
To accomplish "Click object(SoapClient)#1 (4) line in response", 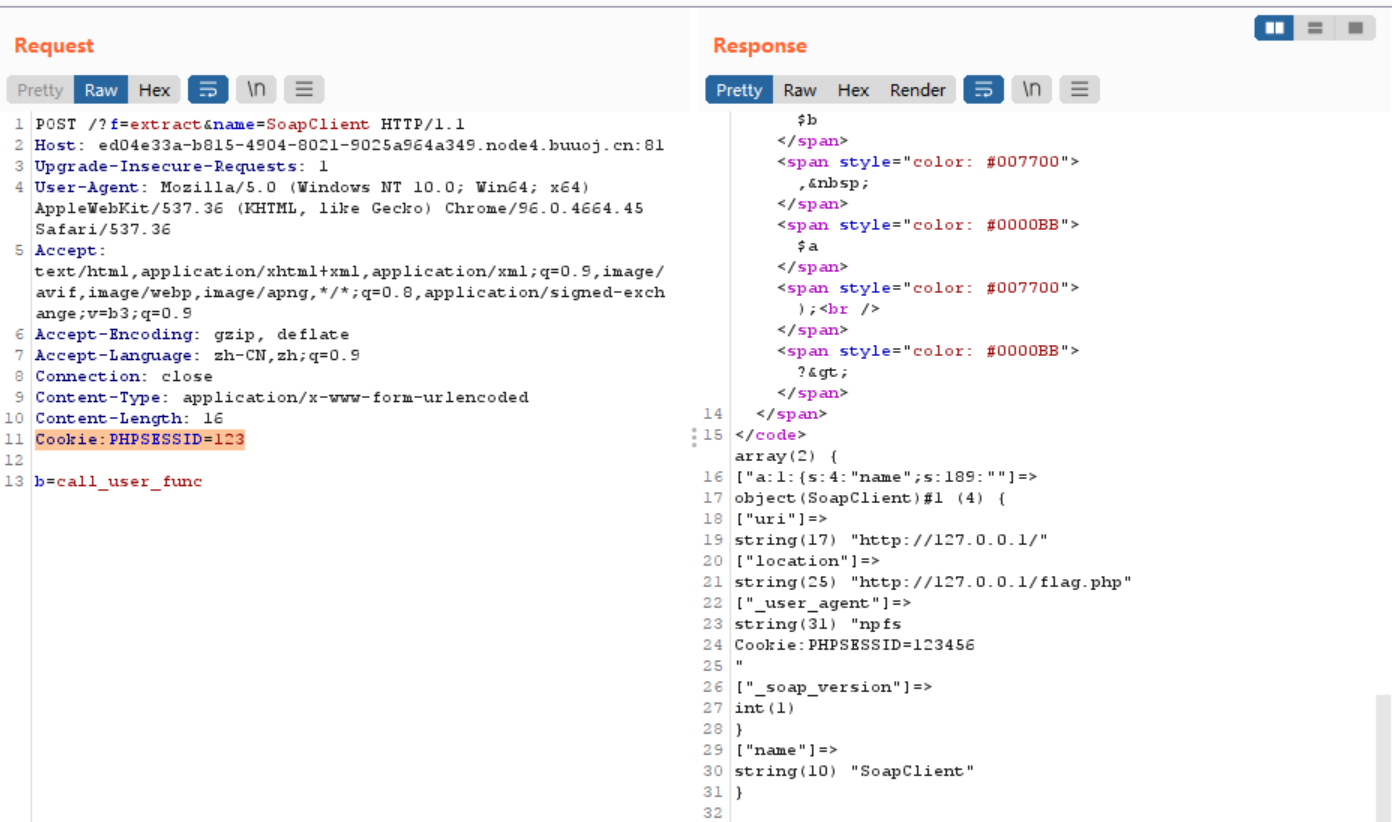I will 870,498.
